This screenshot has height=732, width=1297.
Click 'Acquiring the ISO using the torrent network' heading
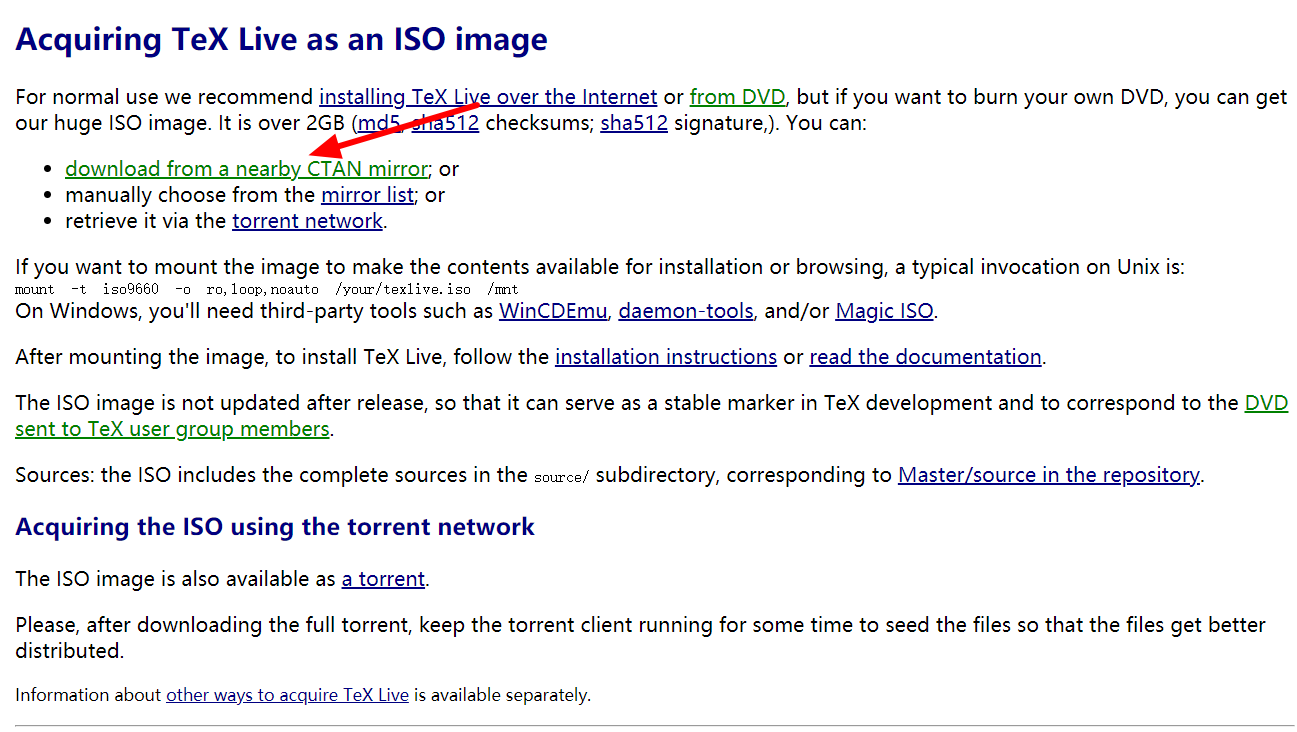click(275, 527)
